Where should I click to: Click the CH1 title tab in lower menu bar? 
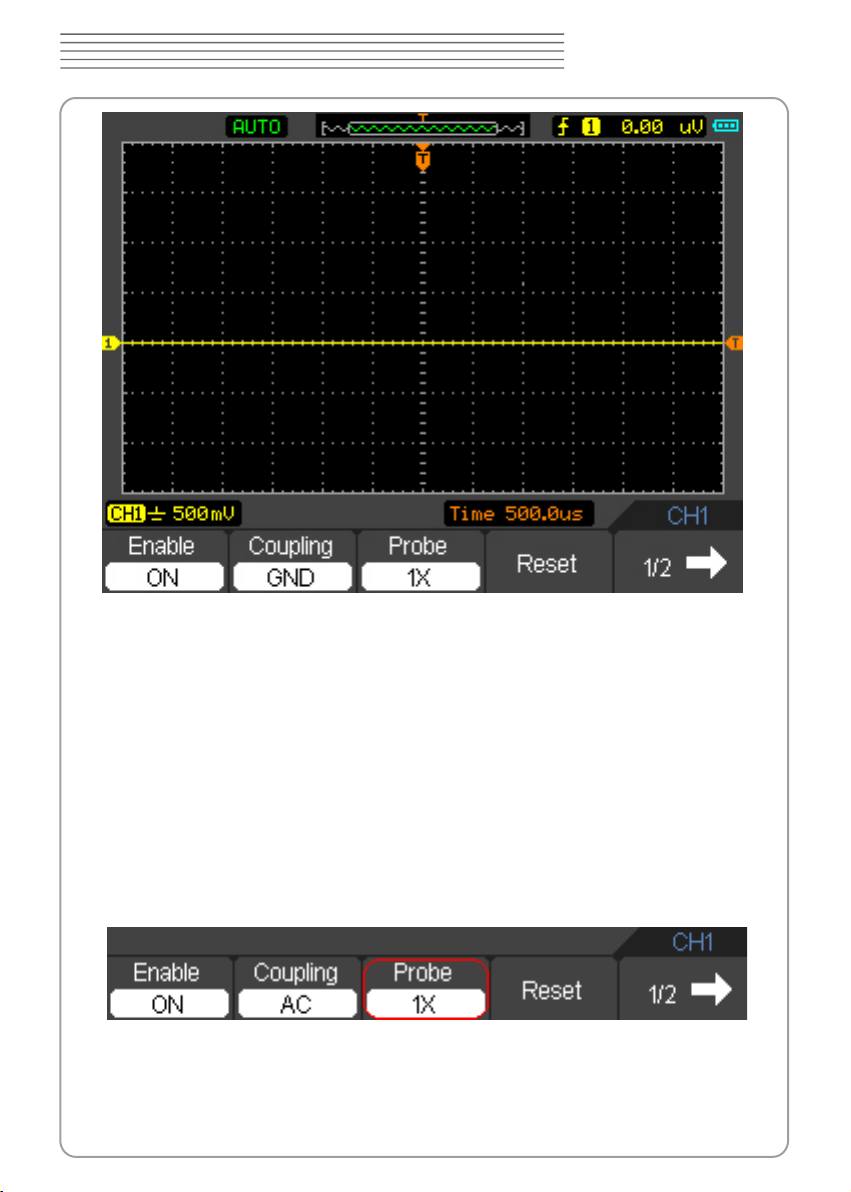pyautogui.click(x=692, y=942)
